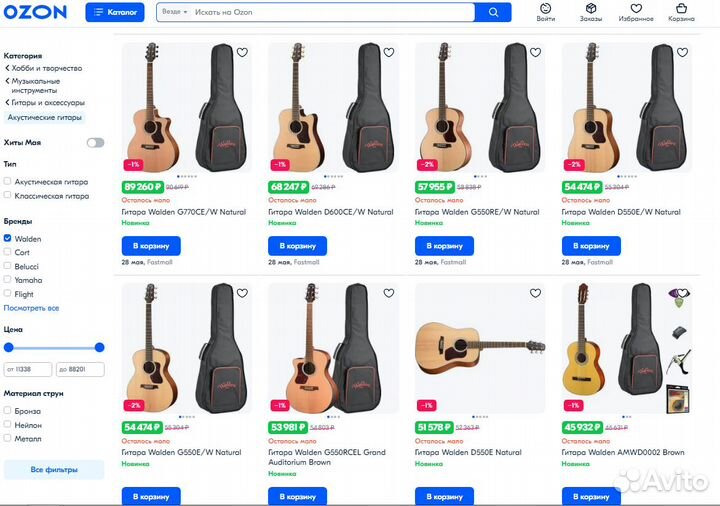Viewport: 720px width, 506px height.
Task: Click the minimum price input field
Action: [28, 370]
